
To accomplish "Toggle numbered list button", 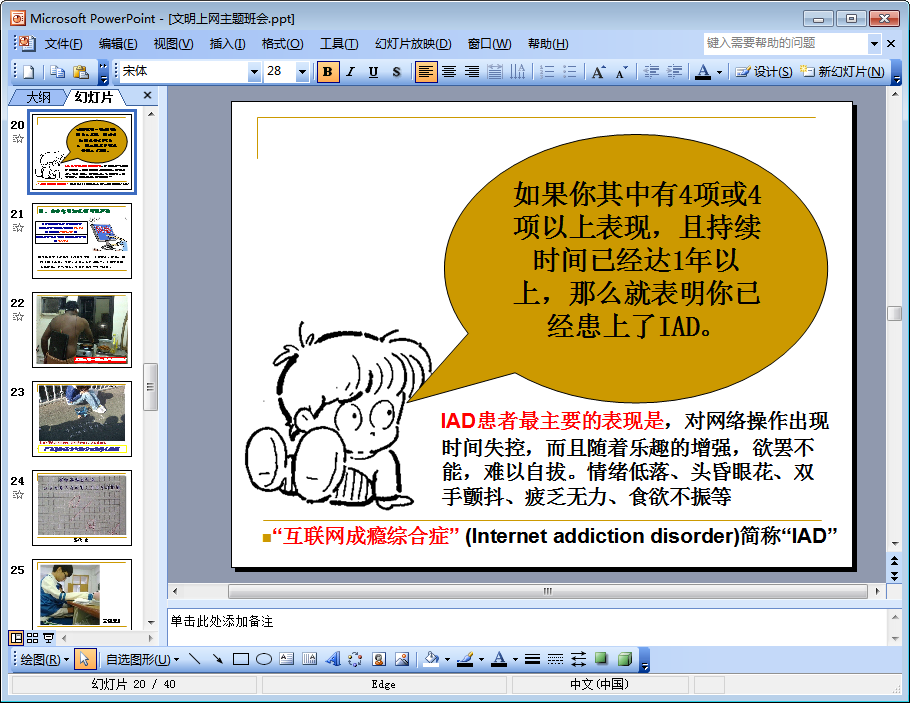I will tap(547, 72).
